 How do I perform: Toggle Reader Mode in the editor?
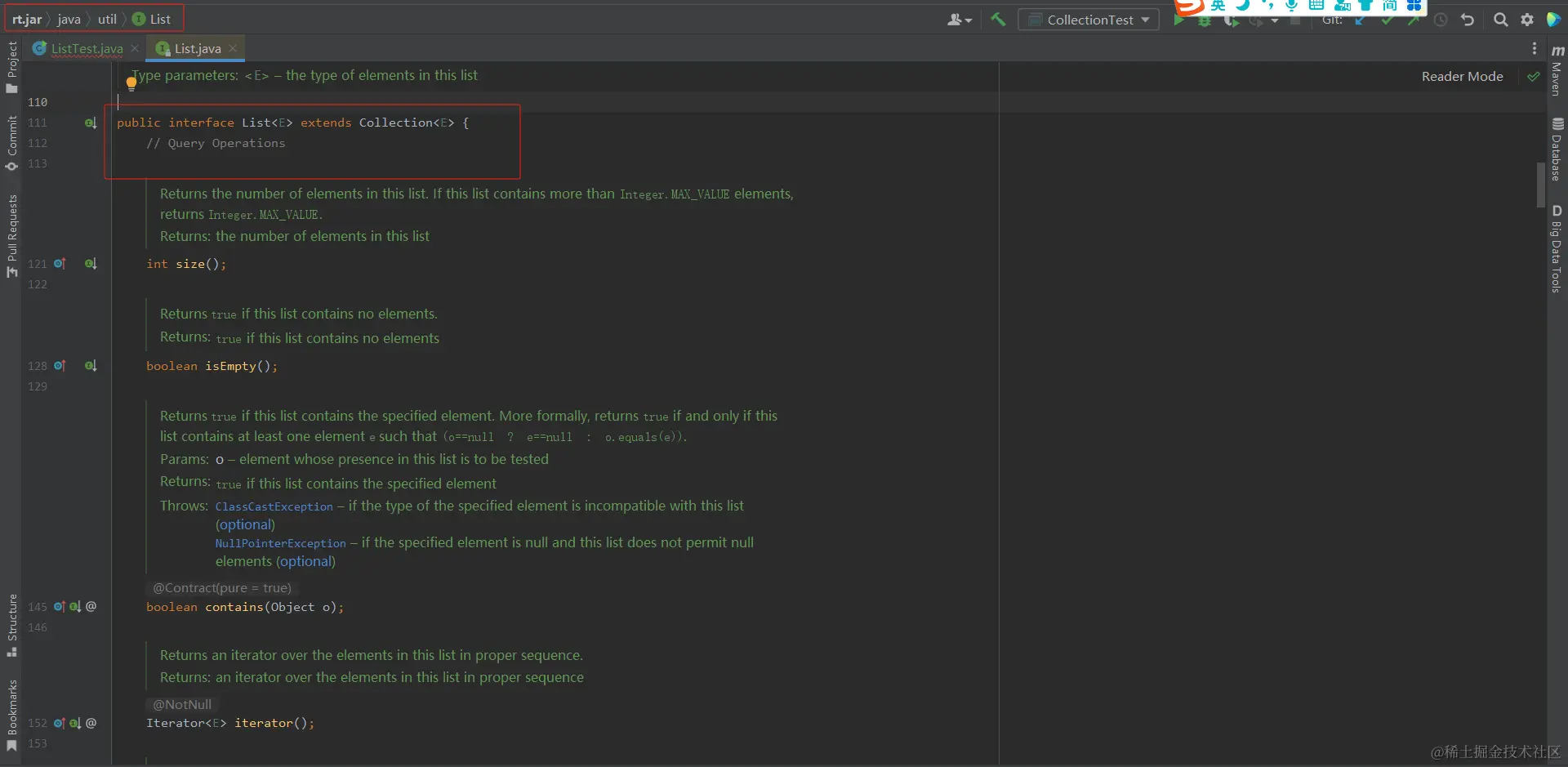(1462, 76)
